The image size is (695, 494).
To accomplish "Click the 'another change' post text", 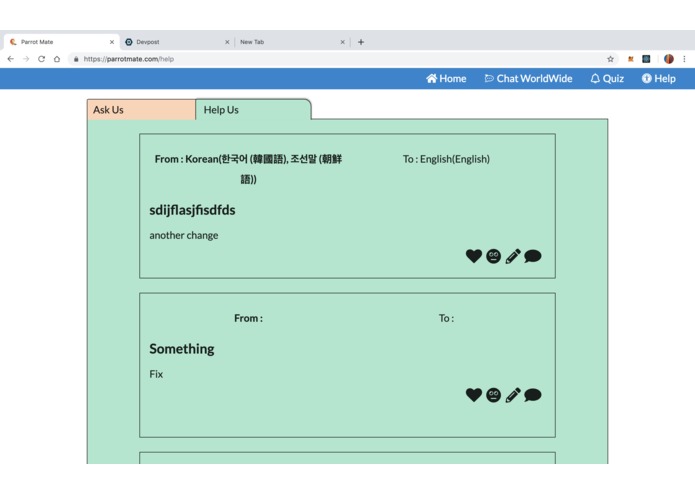I will tap(184, 235).
